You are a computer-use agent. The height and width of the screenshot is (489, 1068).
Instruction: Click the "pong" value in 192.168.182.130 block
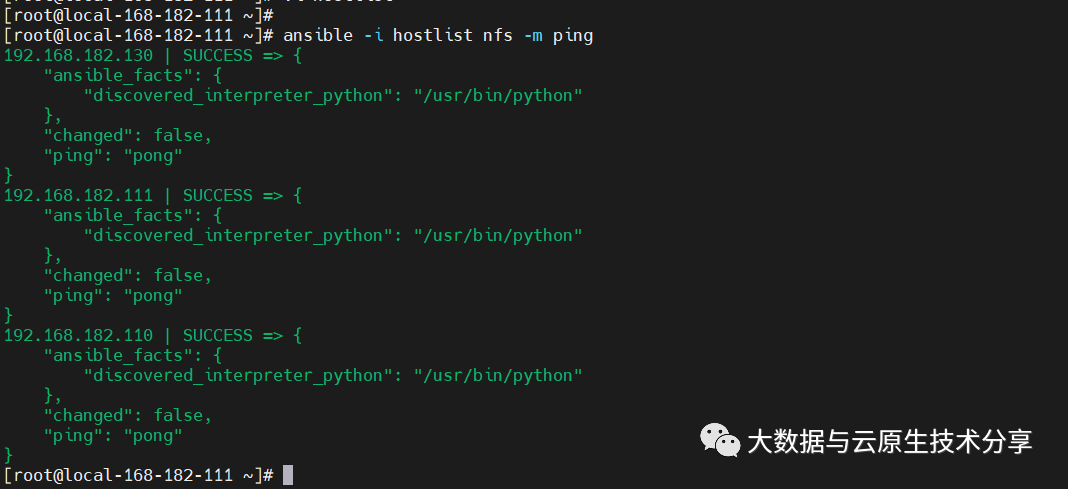tap(153, 155)
